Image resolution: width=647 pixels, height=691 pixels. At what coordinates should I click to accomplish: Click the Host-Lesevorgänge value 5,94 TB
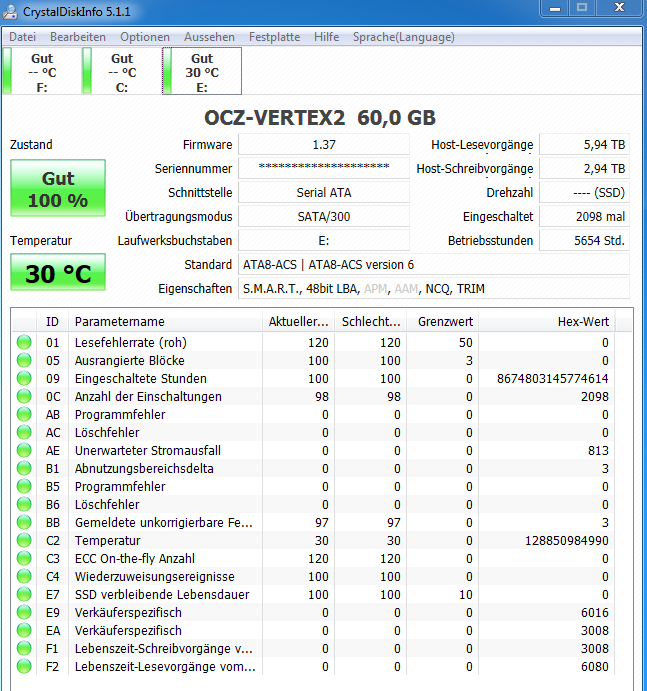coord(584,145)
